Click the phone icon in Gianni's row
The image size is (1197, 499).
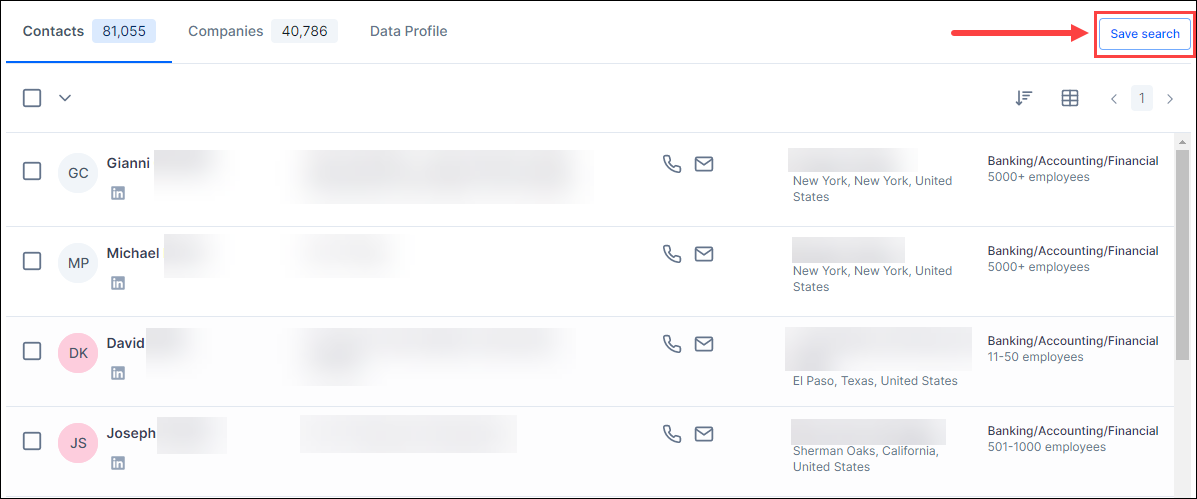[672, 164]
